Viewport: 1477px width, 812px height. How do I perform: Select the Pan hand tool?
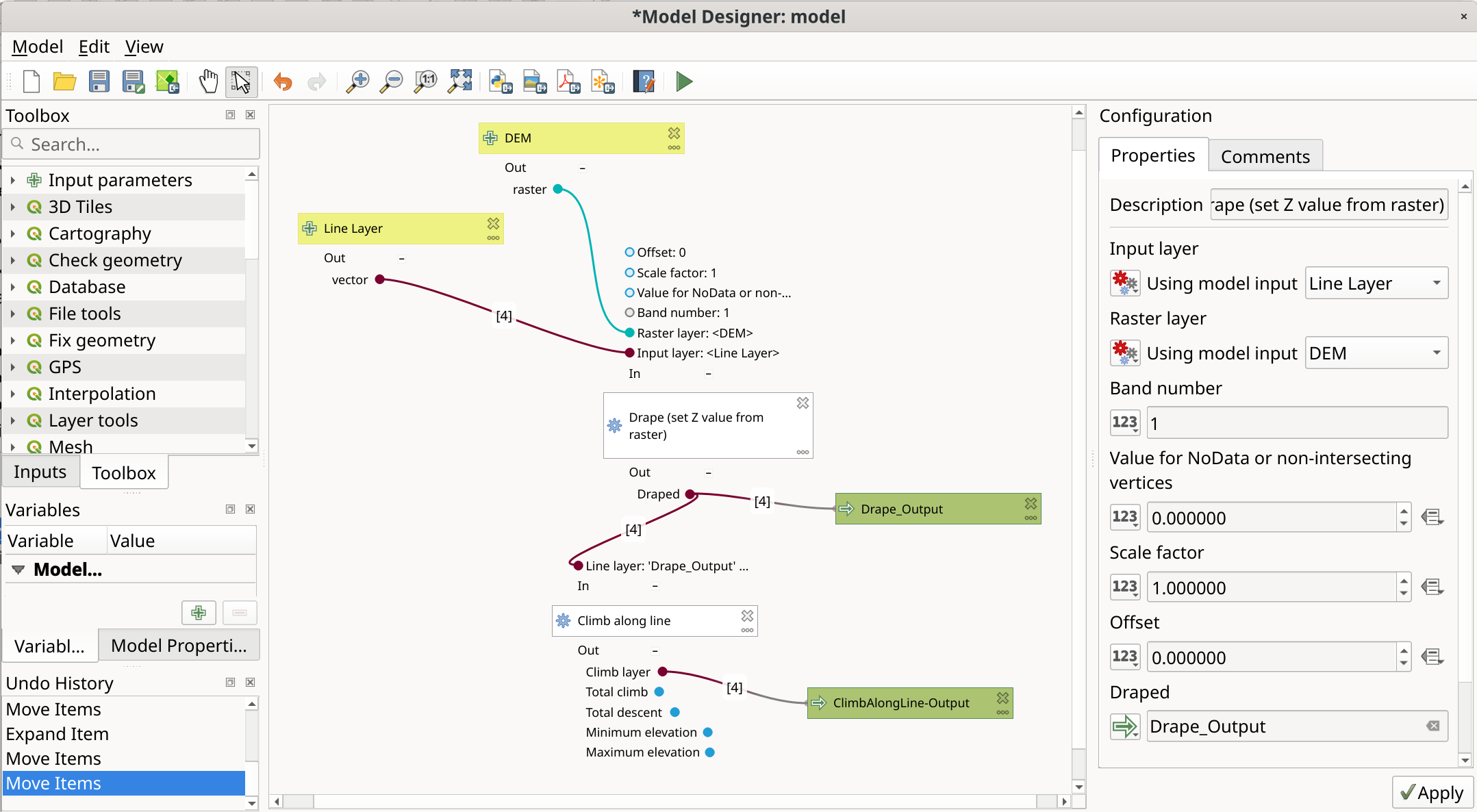pyautogui.click(x=208, y=81)
